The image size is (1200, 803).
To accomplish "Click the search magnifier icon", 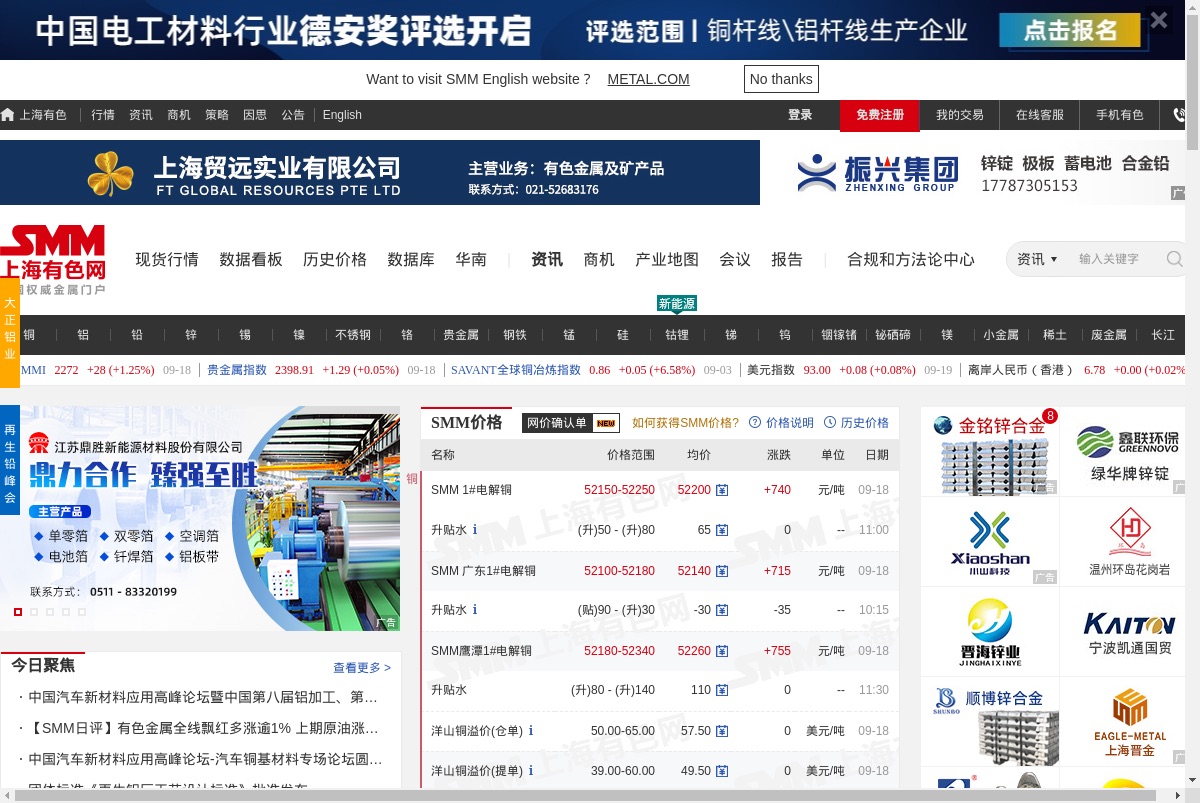I will pos(1174,259).
